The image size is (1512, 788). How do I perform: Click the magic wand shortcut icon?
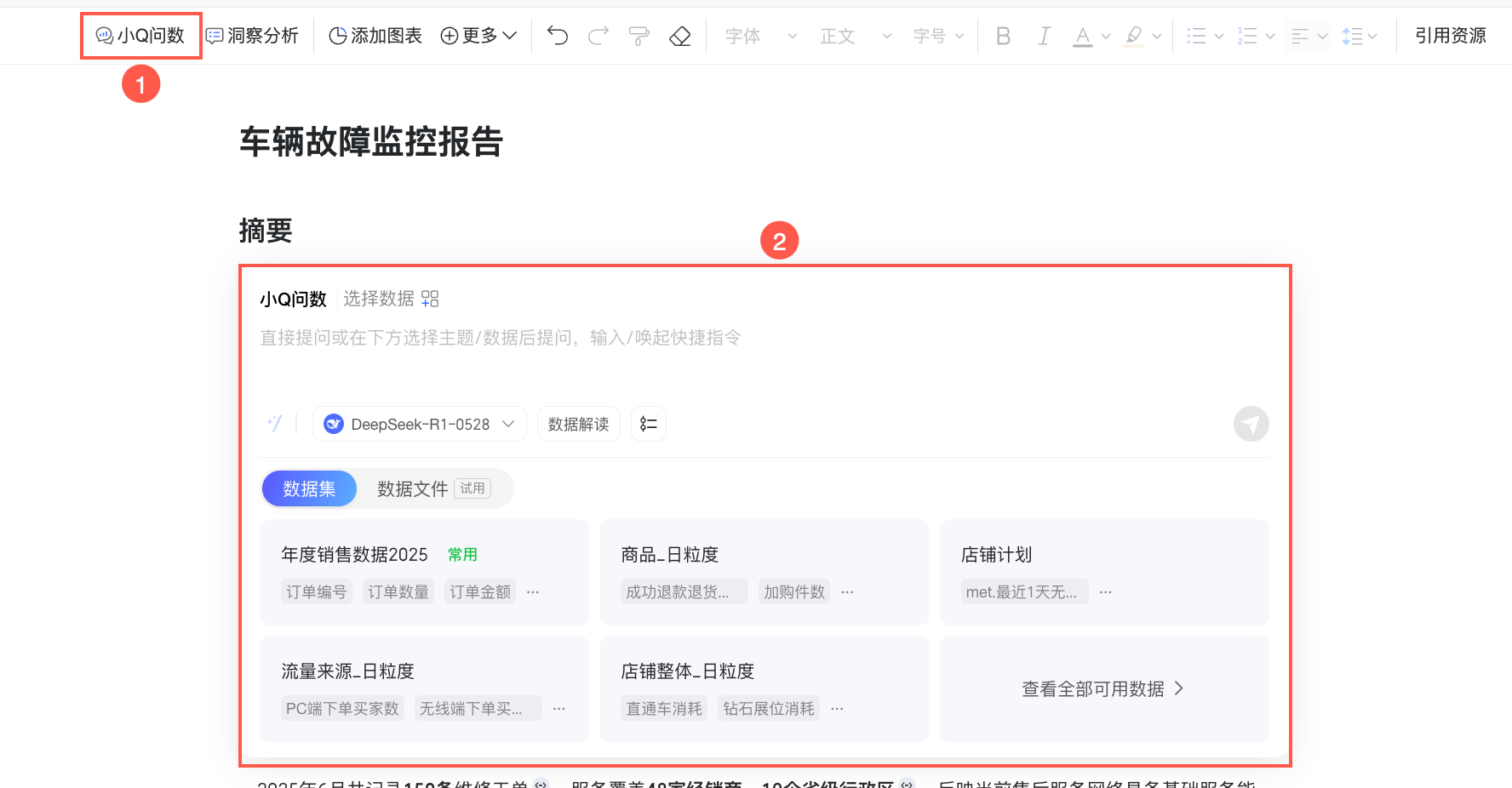click(275, 424)
